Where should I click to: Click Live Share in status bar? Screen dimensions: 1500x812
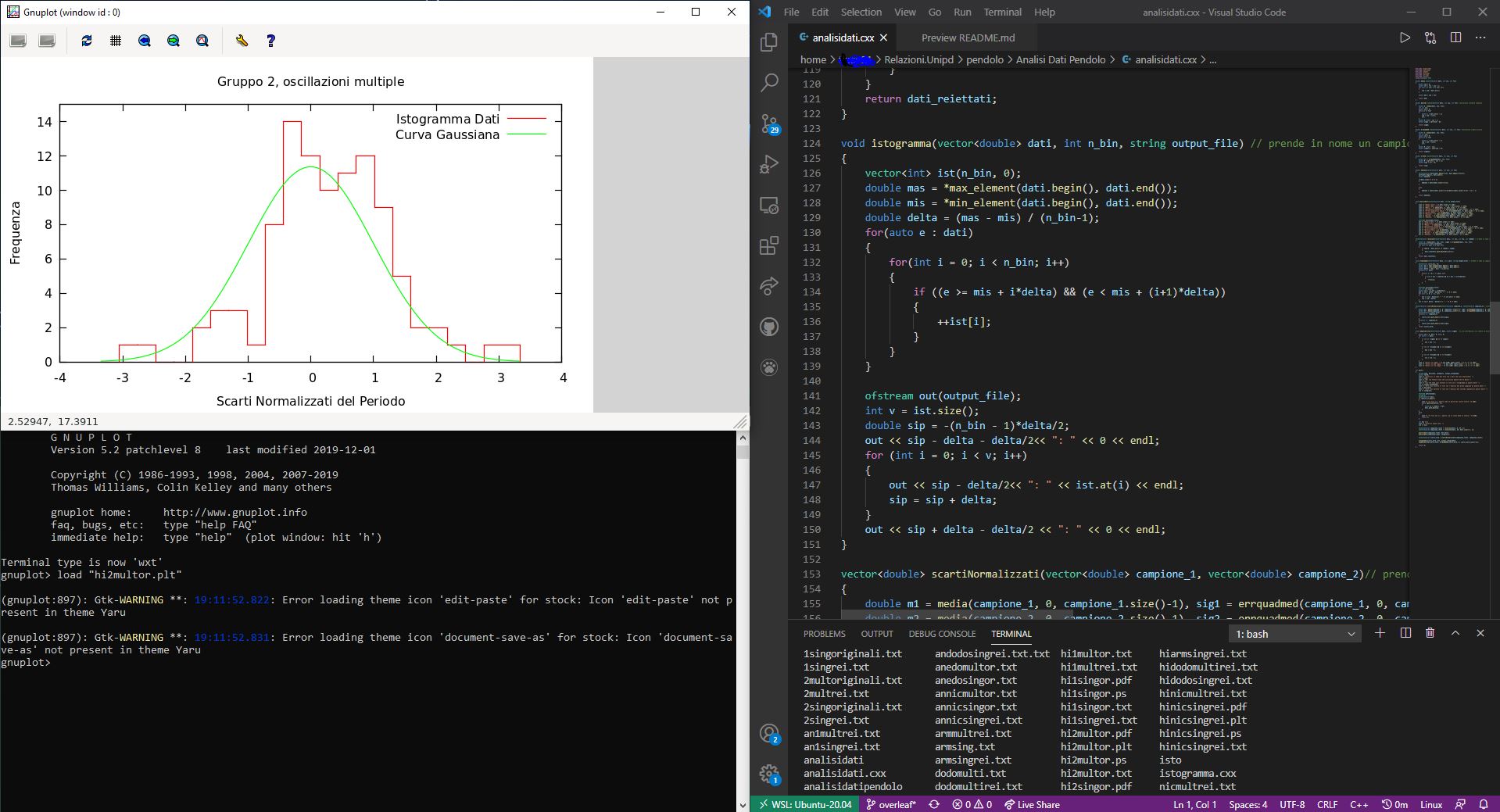coord(1032,804)
